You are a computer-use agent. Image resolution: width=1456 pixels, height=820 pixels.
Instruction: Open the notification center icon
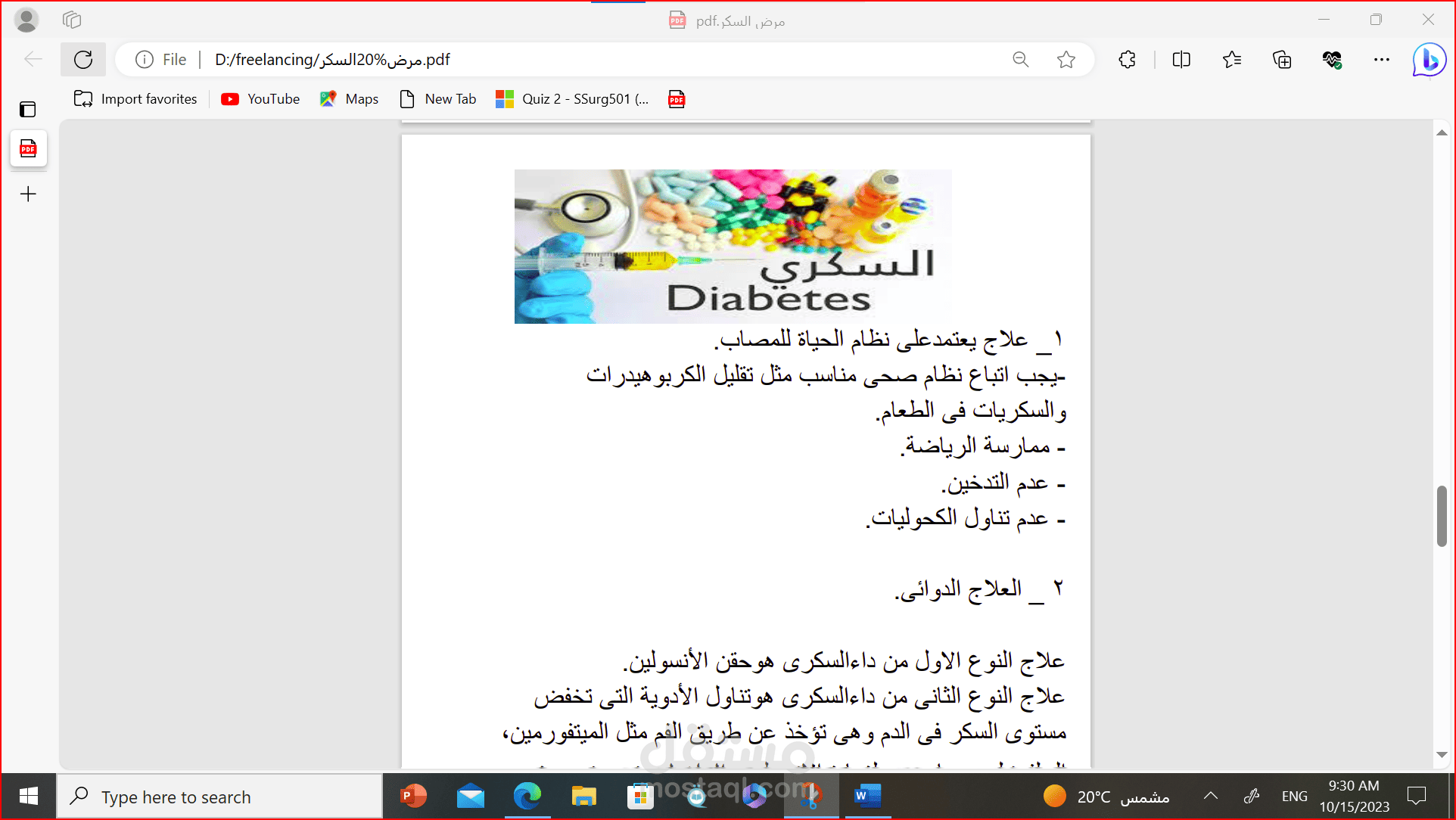pyautogui.click(x=1417, y=797)
